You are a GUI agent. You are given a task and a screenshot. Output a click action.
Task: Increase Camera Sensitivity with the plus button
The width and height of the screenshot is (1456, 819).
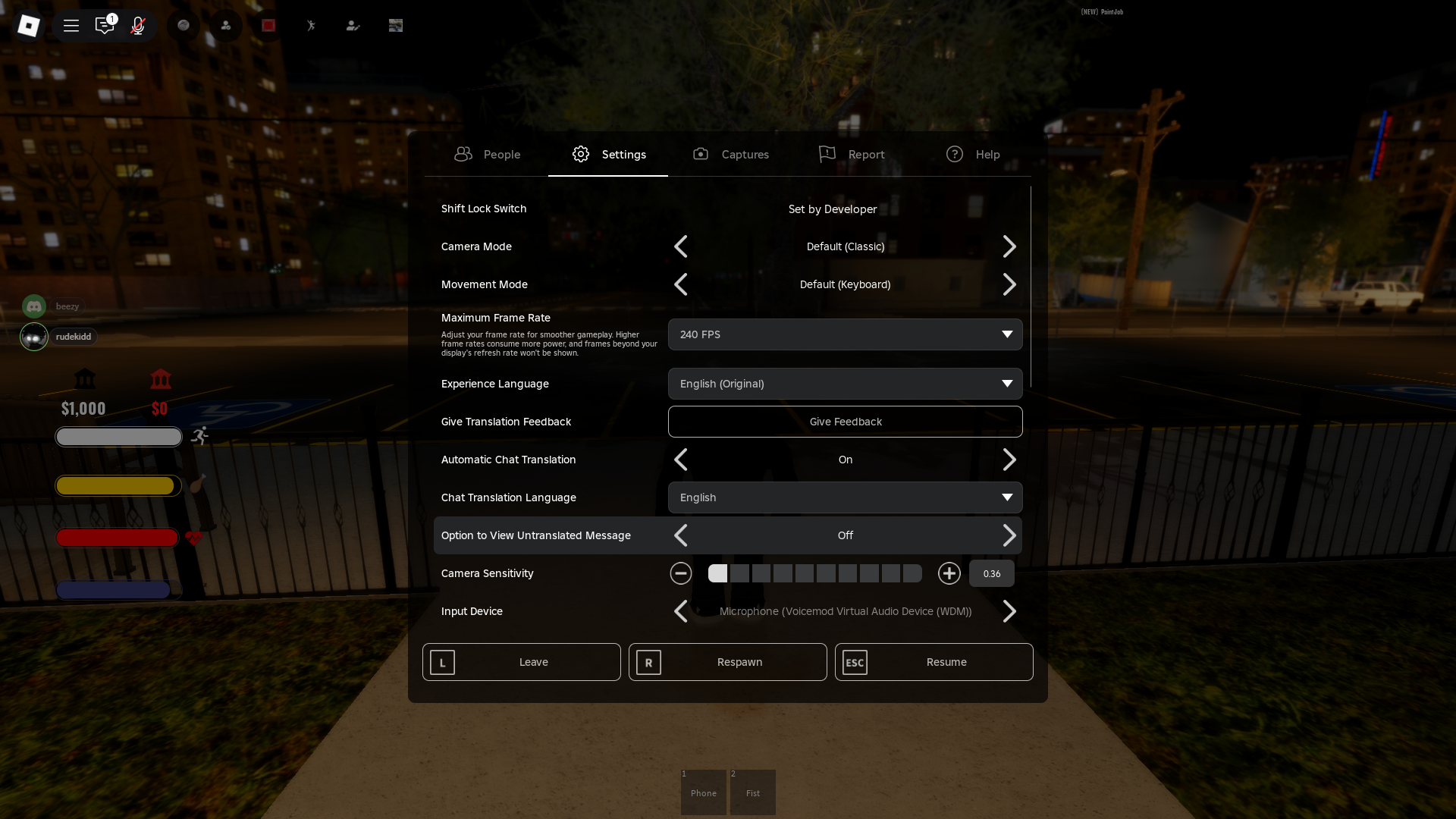coord(949,573)
